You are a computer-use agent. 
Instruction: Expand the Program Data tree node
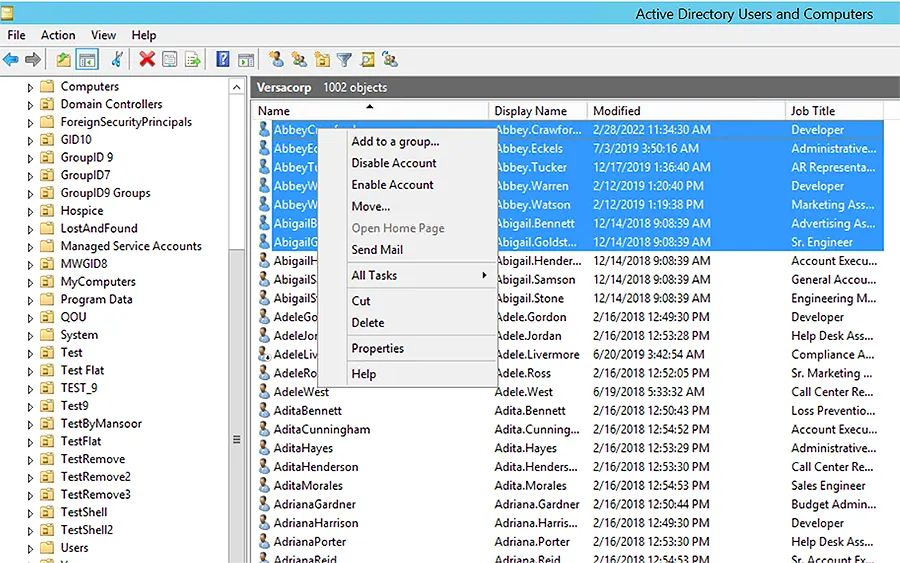pos(30,301)
